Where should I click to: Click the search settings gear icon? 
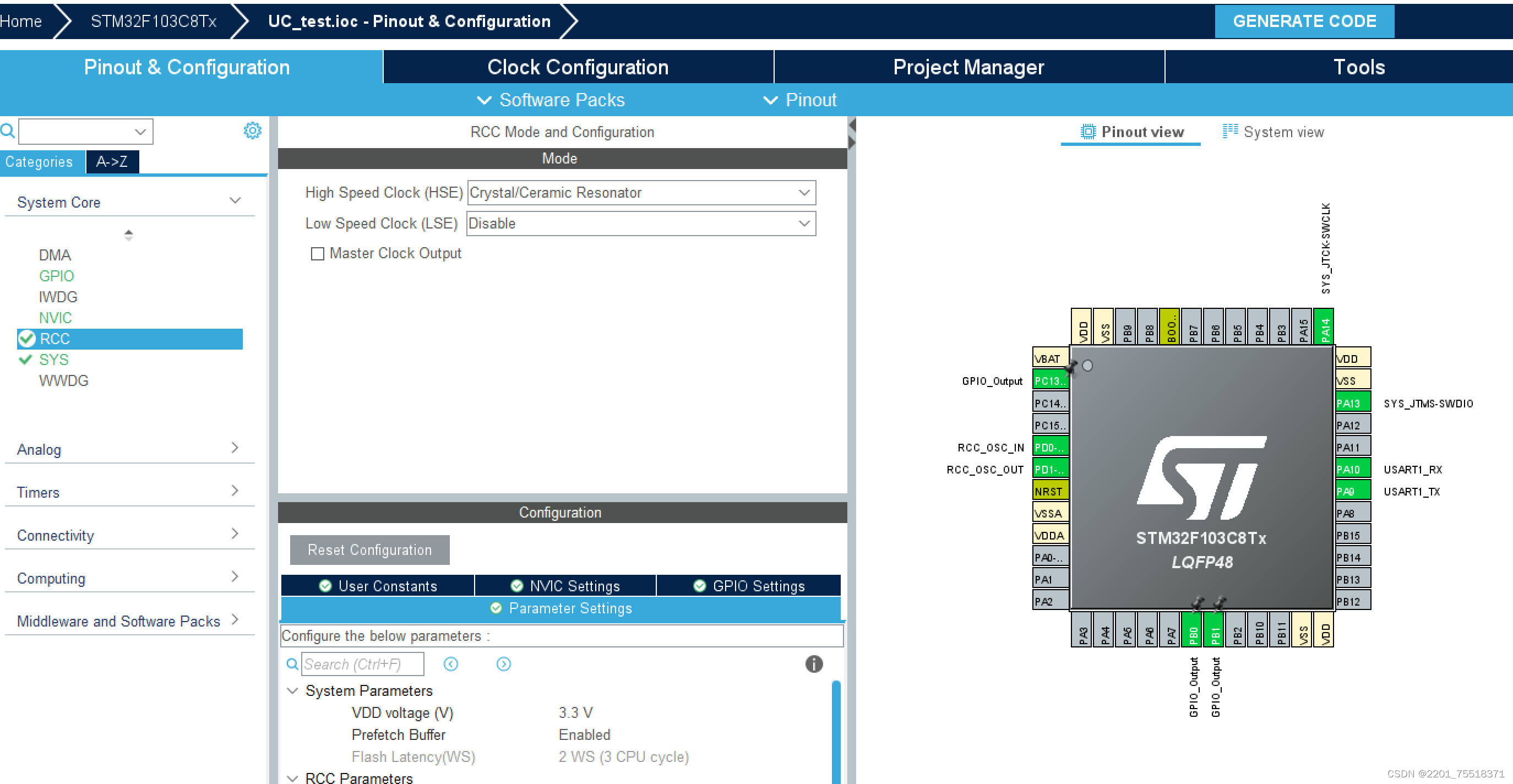[253, 131]
